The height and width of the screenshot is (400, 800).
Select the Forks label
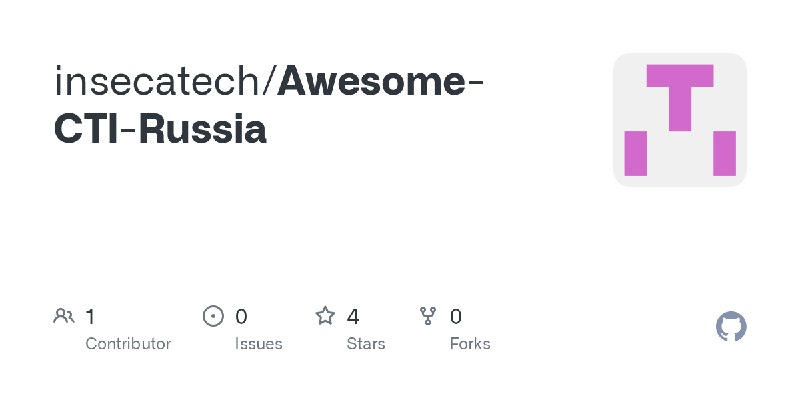tap(470, 344)
